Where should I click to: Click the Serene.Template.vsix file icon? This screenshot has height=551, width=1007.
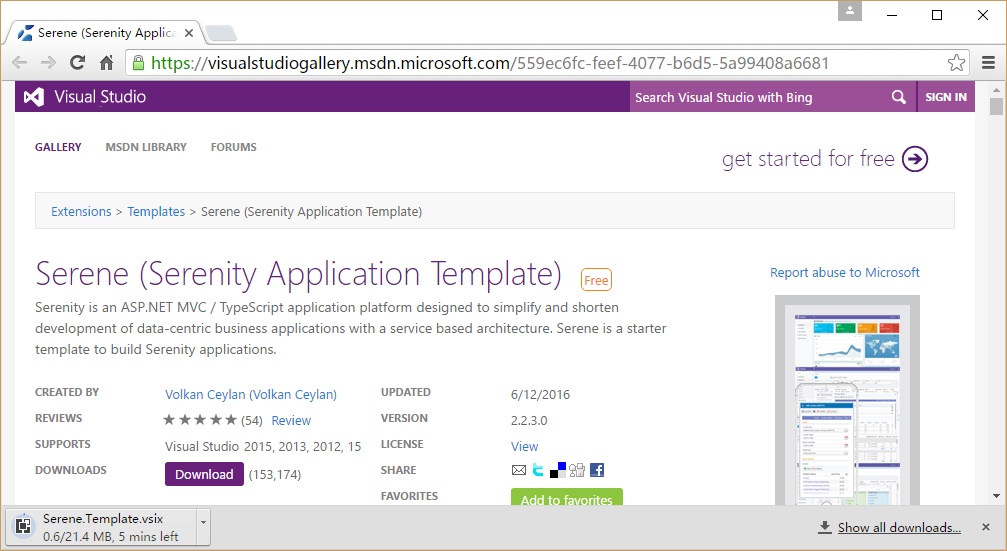click(x=23, y=526)
